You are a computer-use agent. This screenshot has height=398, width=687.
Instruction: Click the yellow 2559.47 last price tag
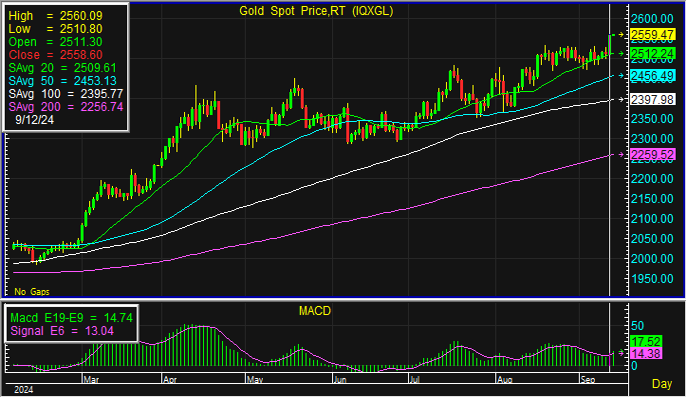(652, 35)
